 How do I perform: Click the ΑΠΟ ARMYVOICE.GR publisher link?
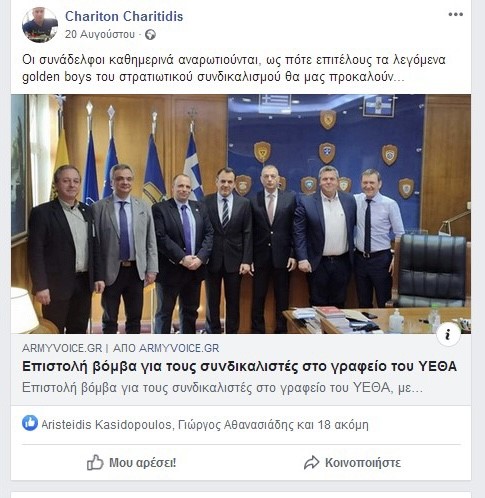click(166, 348)
